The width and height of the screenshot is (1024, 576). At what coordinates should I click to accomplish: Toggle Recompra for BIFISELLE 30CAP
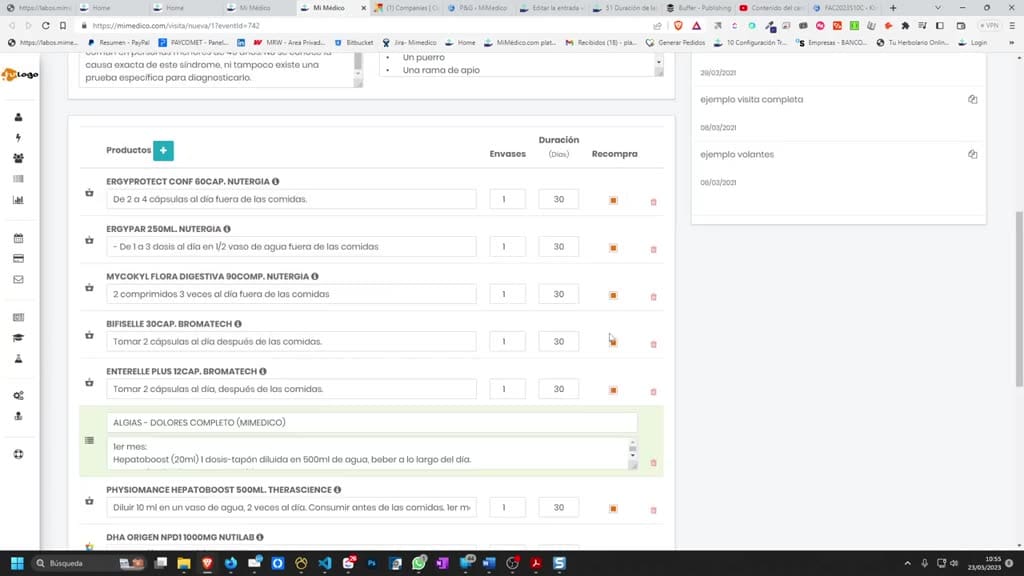point(613,342)
